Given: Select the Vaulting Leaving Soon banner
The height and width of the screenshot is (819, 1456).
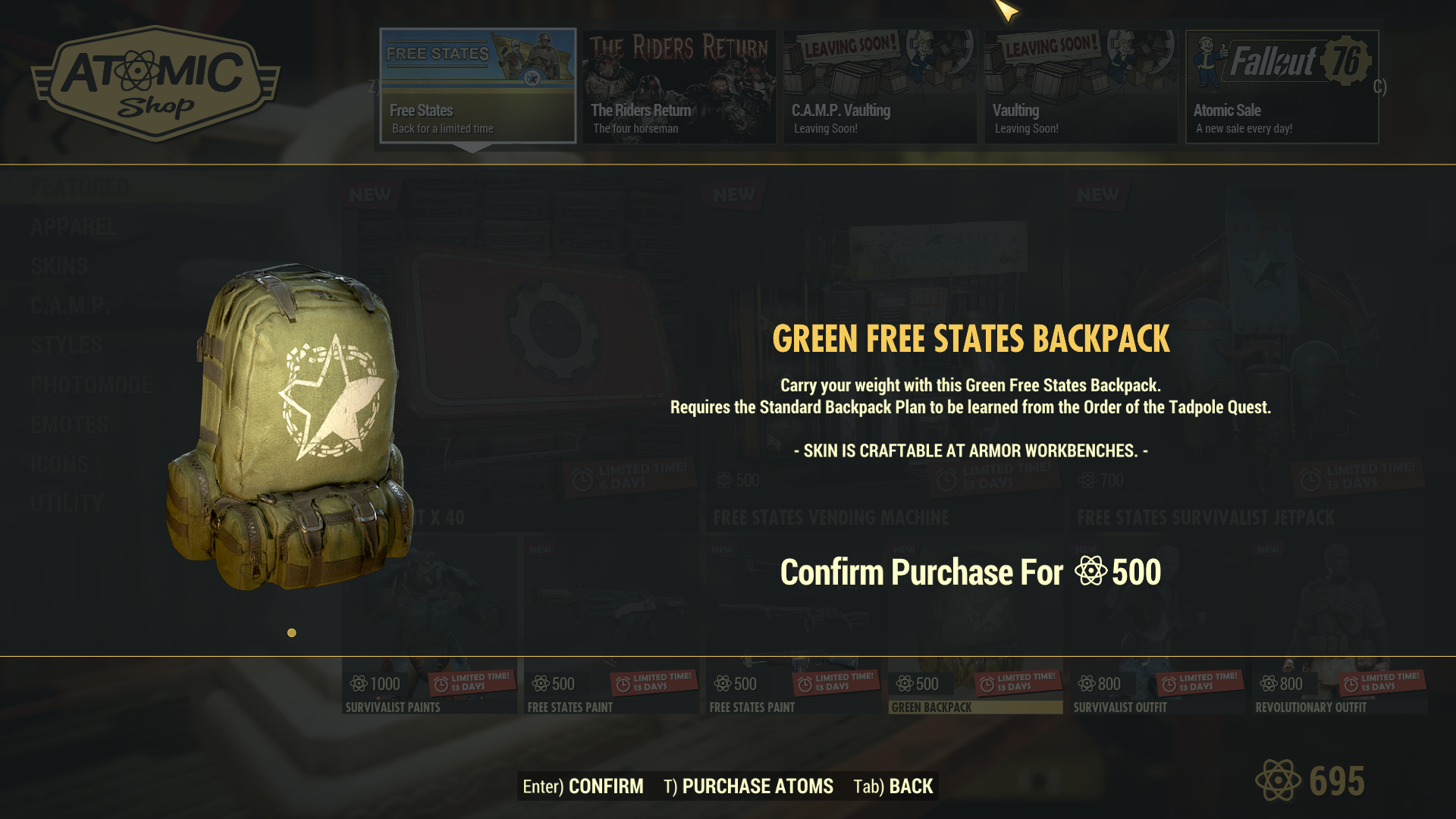Looking at the screenshot, I should pyautogui.click(x=1081, y=86).
